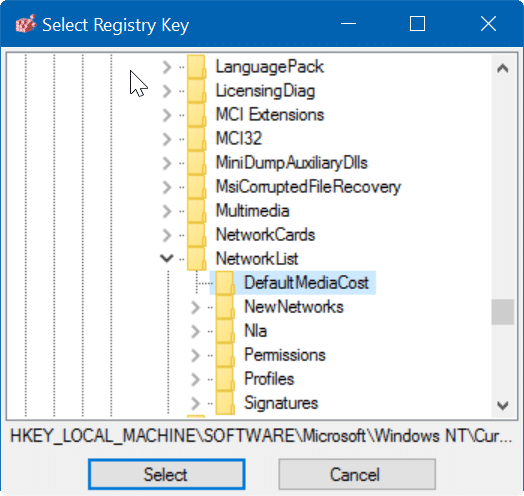Click the LanguagePack folder icon
This screenshot has height=496, width=524.
196,67
